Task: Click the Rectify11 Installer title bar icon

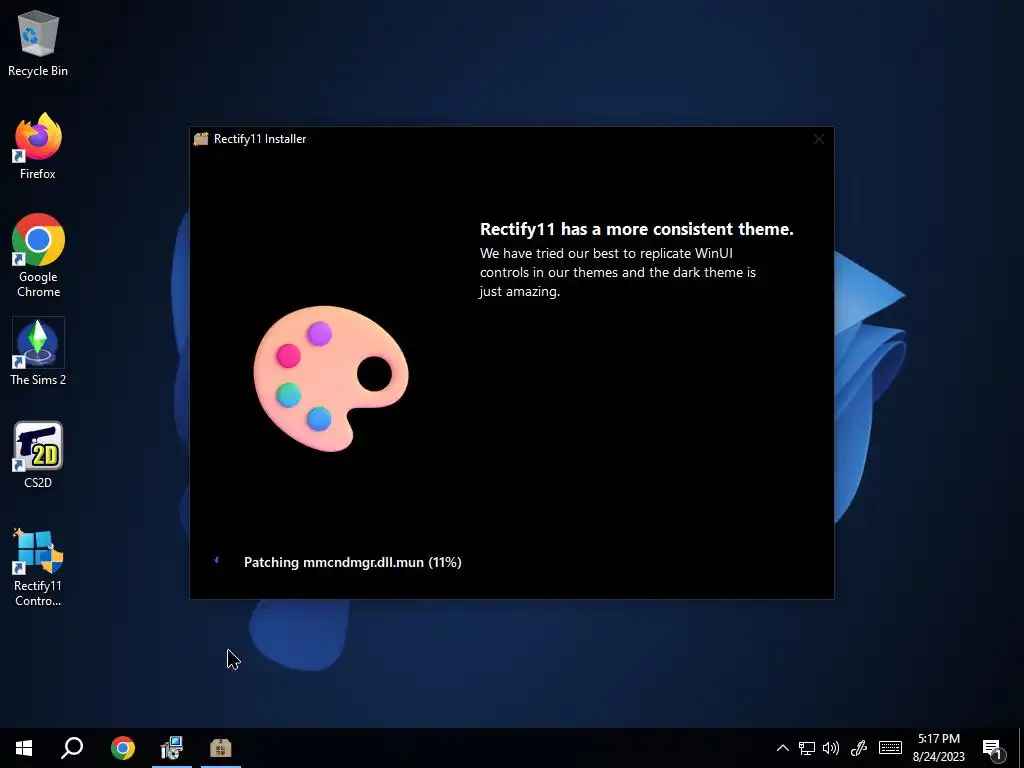Action: (x=201, y=138)
